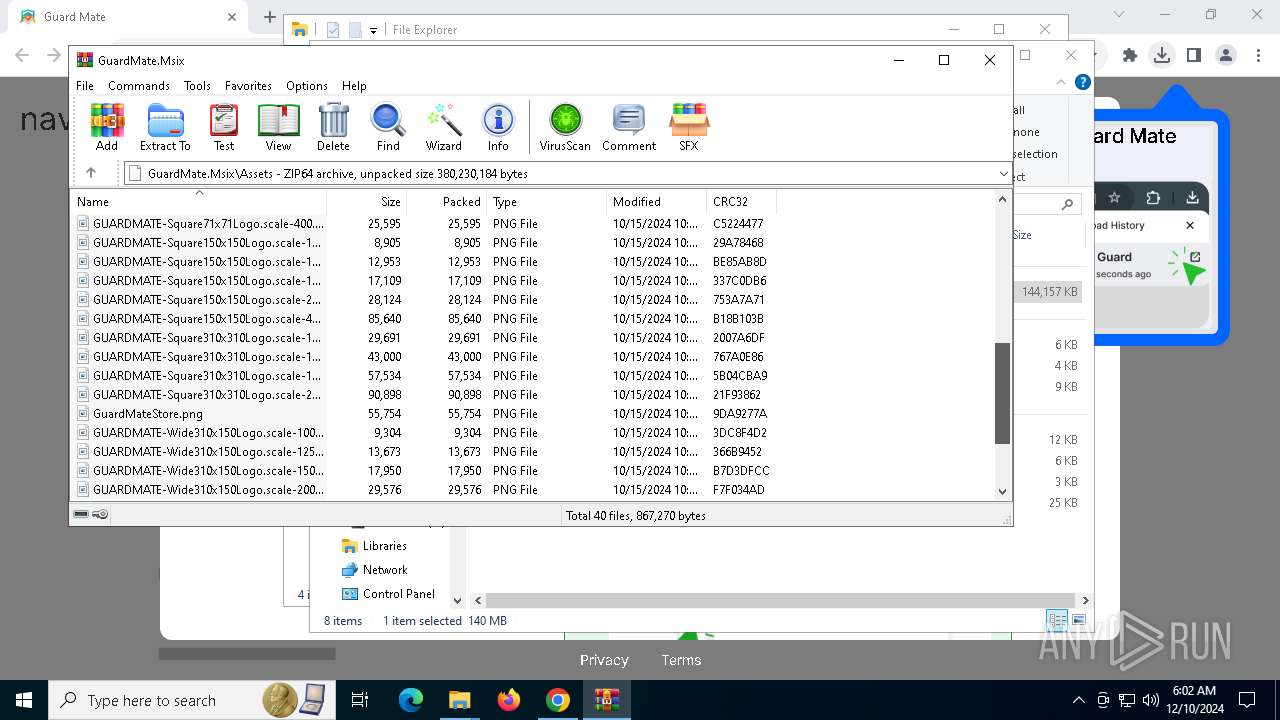Viewport: 1280px width, 720px height.
Task: Open File Explorer help icon
Action: [1082, 83]
